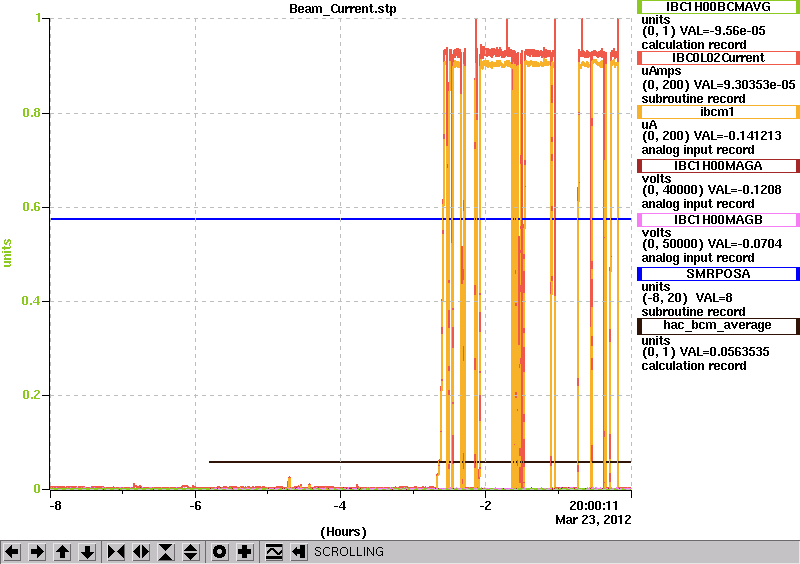Image resolution: width=800 pixels, height=564 pixels.
Task: Click 'analog input record' text under ibcm1
Action: [697, 150]
